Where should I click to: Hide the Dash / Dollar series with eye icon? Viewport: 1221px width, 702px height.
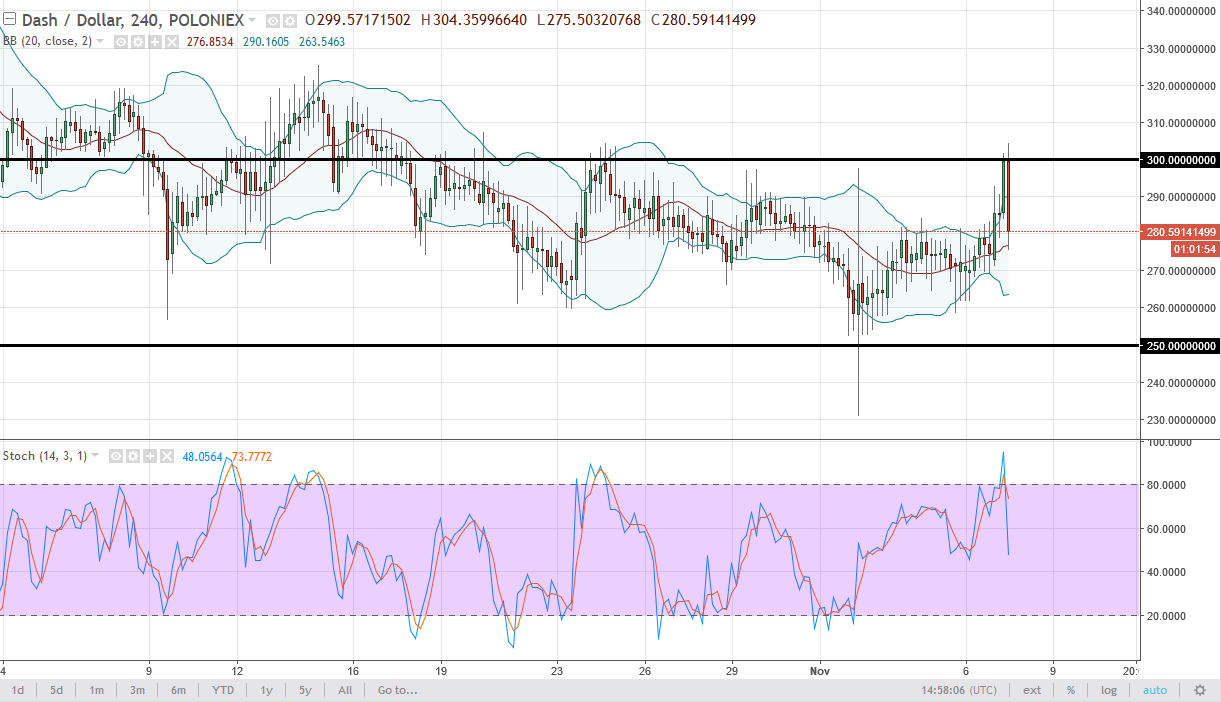click(273, 20)
